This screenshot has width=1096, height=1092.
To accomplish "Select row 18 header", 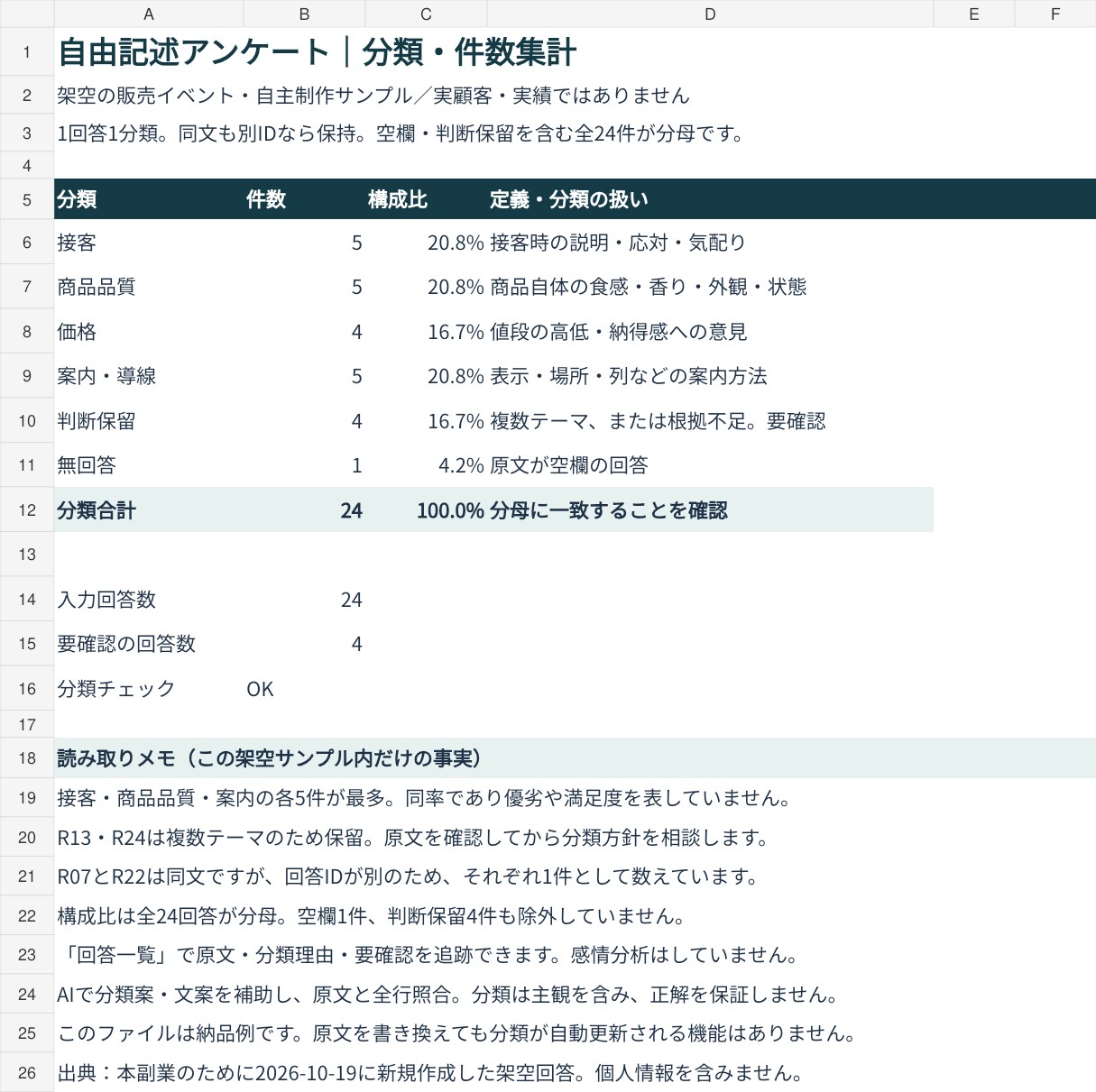I will coord(27,758).
